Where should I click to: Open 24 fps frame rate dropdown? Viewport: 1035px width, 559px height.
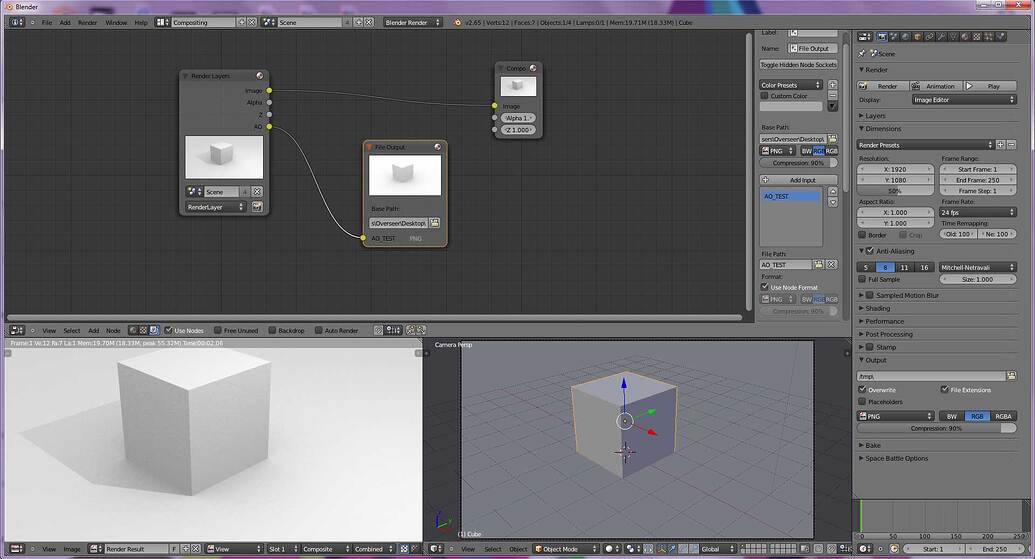(x=978, y=212)
